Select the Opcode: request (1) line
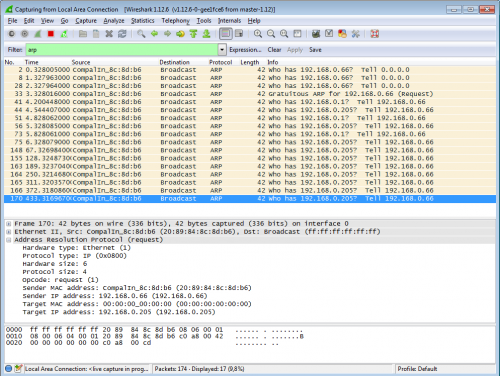 pos(61,280)
